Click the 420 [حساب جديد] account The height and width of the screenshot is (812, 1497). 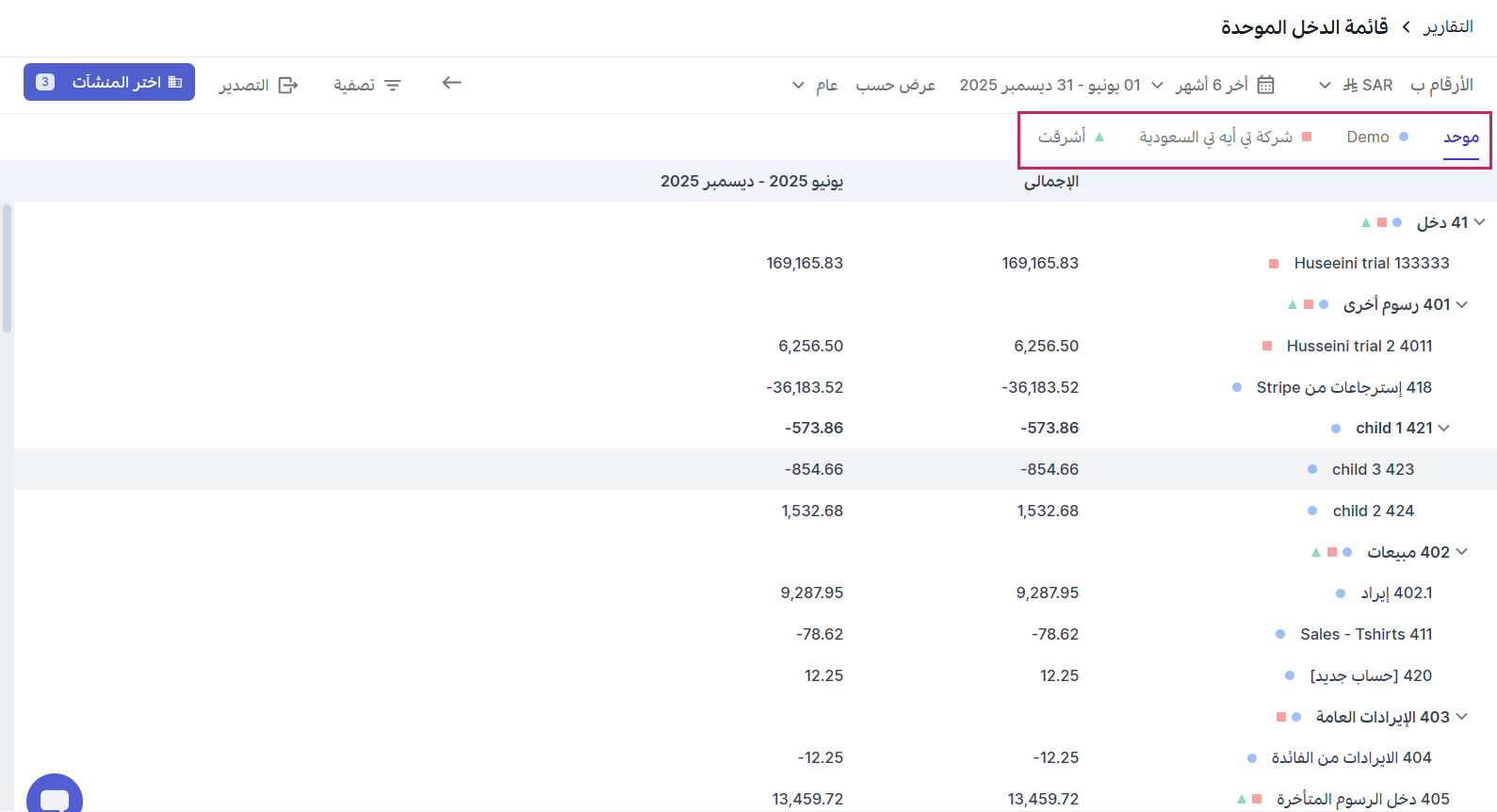tap(1371, 675)
